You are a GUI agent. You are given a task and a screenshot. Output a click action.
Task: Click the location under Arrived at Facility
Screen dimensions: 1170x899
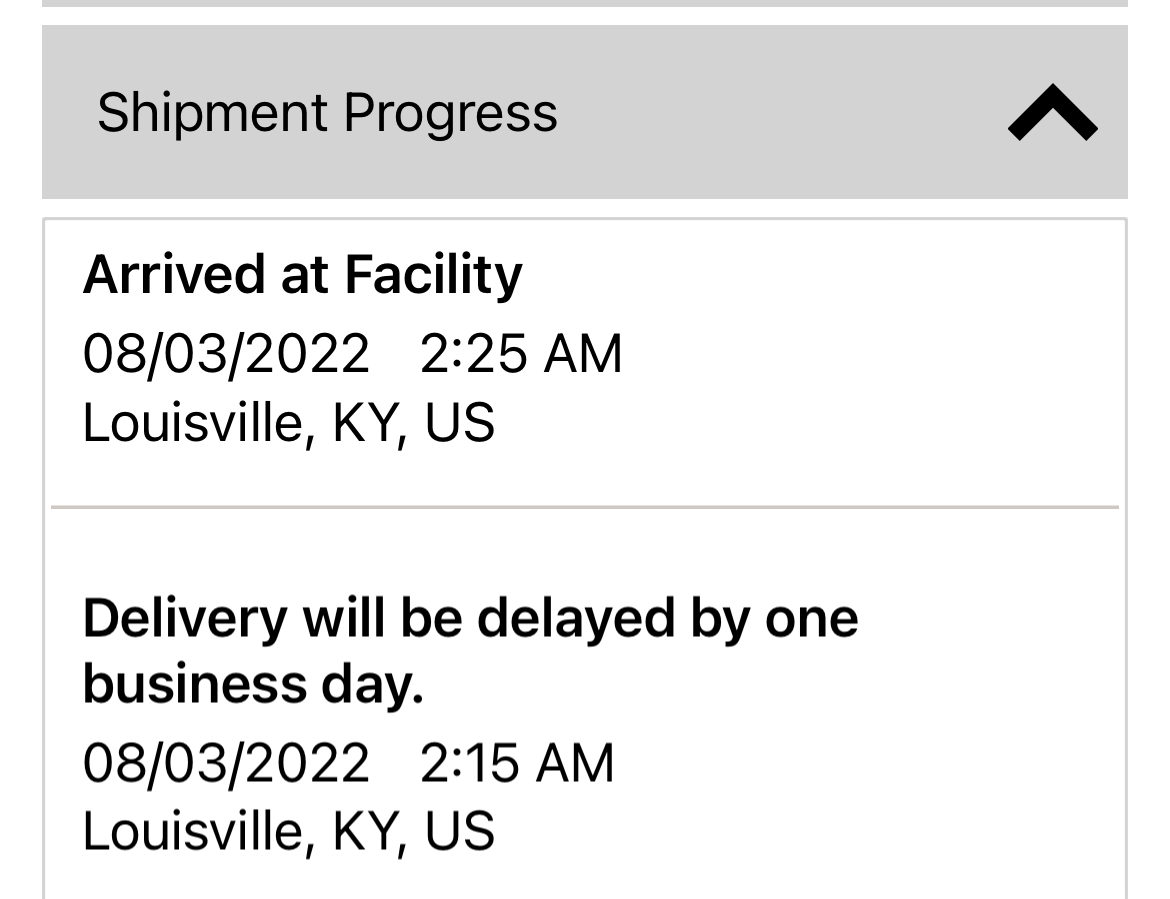click(x=288, y=423)
